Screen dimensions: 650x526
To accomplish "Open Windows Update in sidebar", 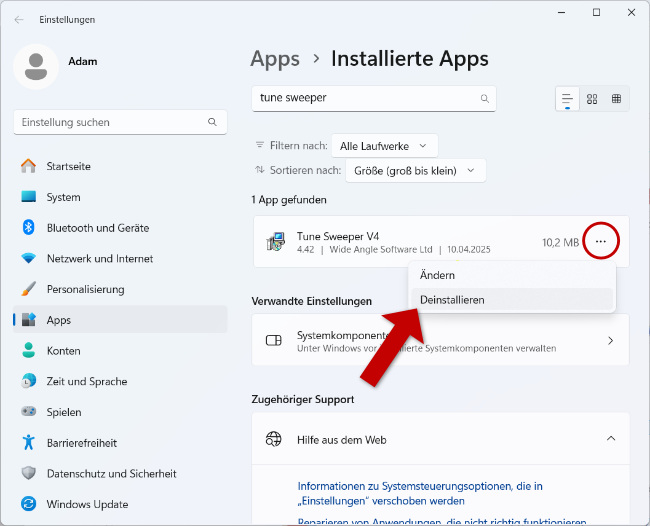I will coord(120,504).
